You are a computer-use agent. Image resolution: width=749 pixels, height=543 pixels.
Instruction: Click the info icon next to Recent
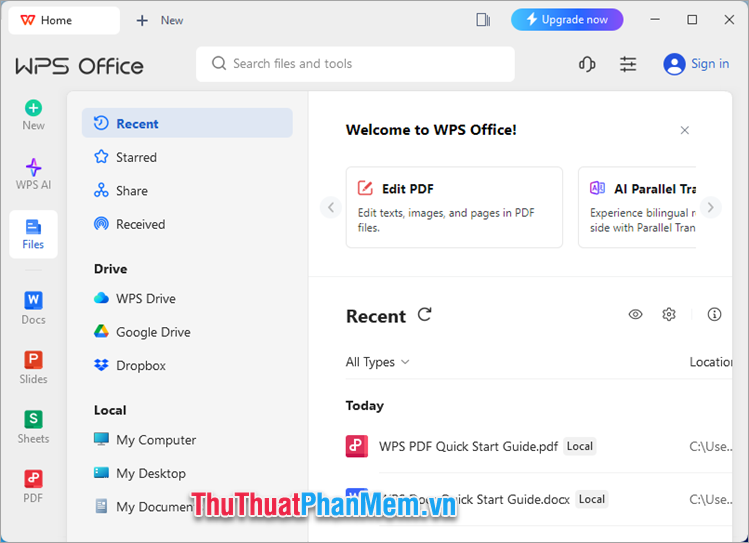tap(714, 314)
